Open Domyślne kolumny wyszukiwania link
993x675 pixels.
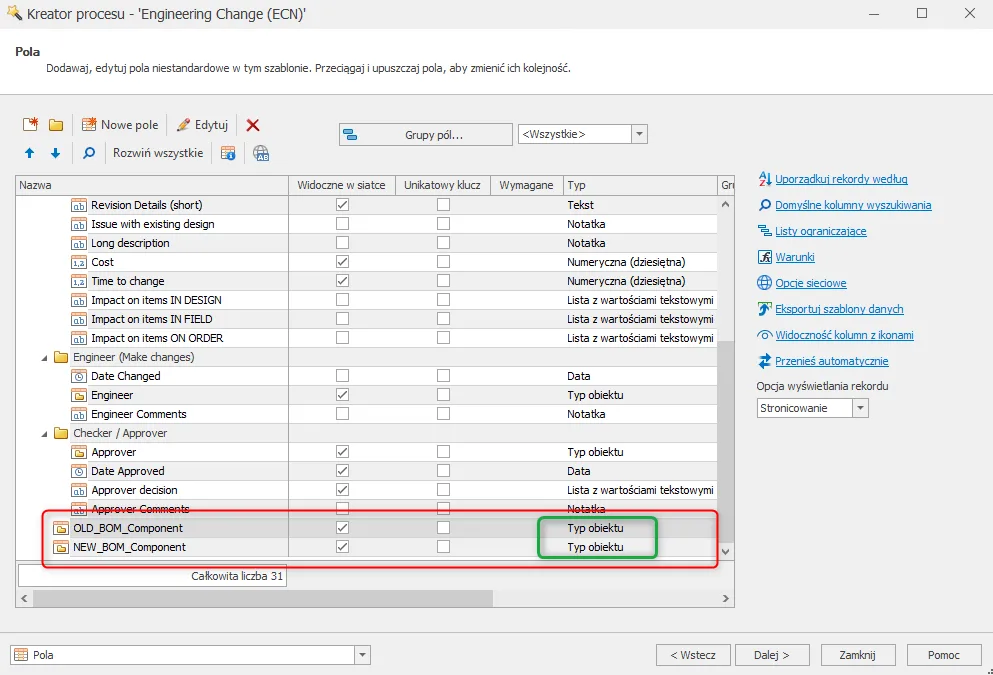click(x=853, y=205)
